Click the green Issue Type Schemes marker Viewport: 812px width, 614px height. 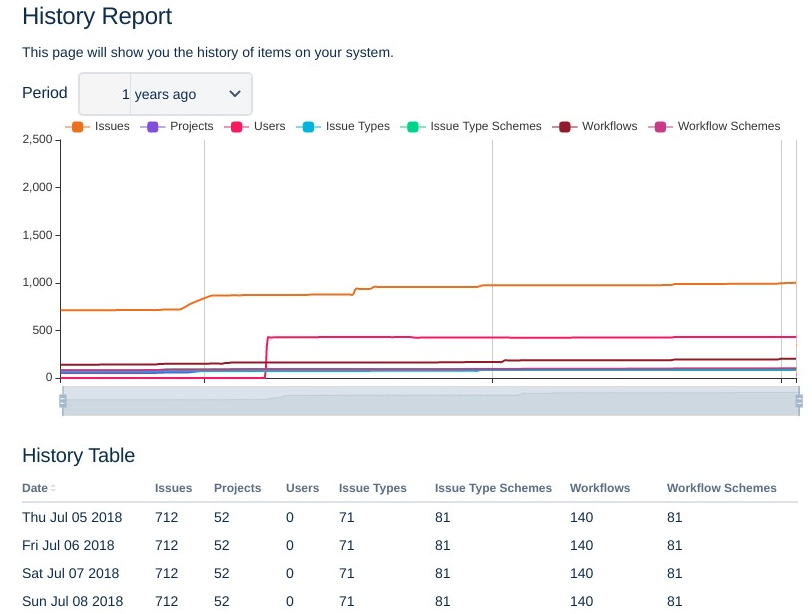pos(413,127)
